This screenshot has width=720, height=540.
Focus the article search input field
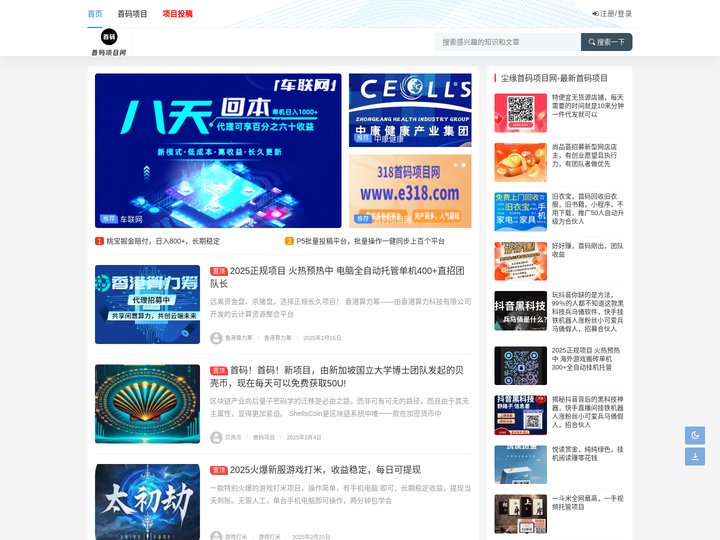point(508,42)
